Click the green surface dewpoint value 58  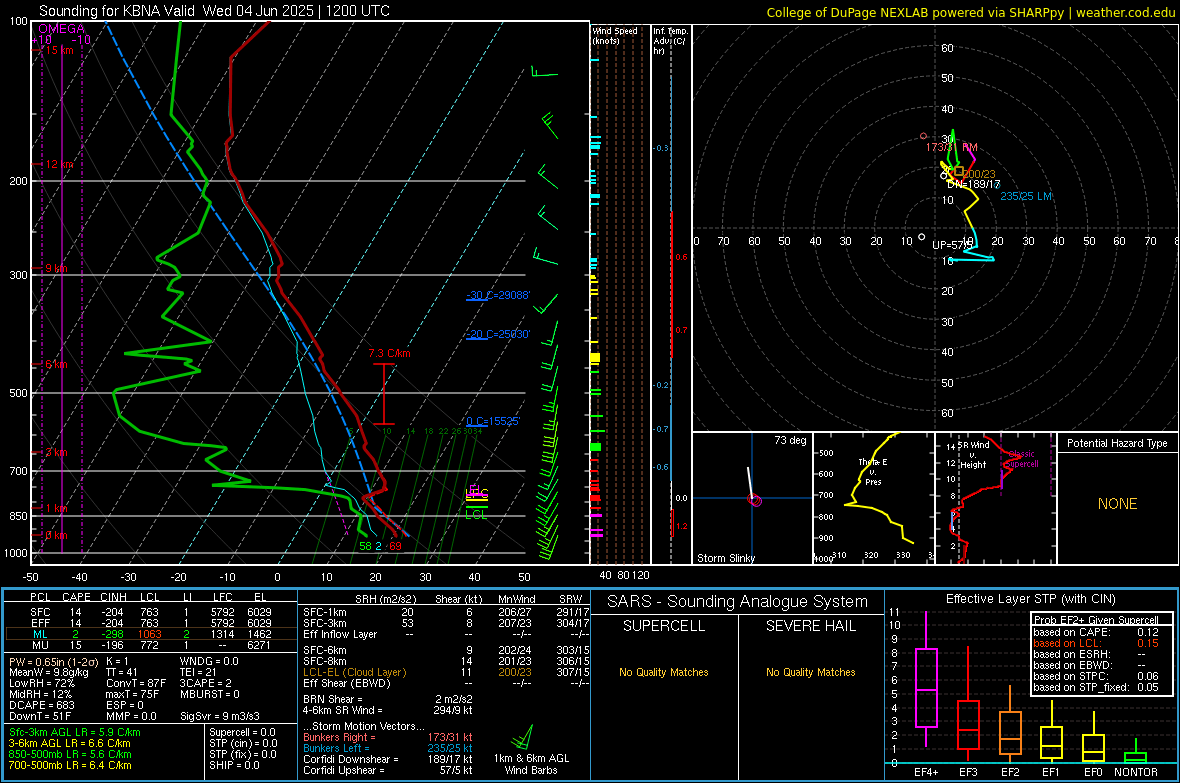tap(365, 546)
